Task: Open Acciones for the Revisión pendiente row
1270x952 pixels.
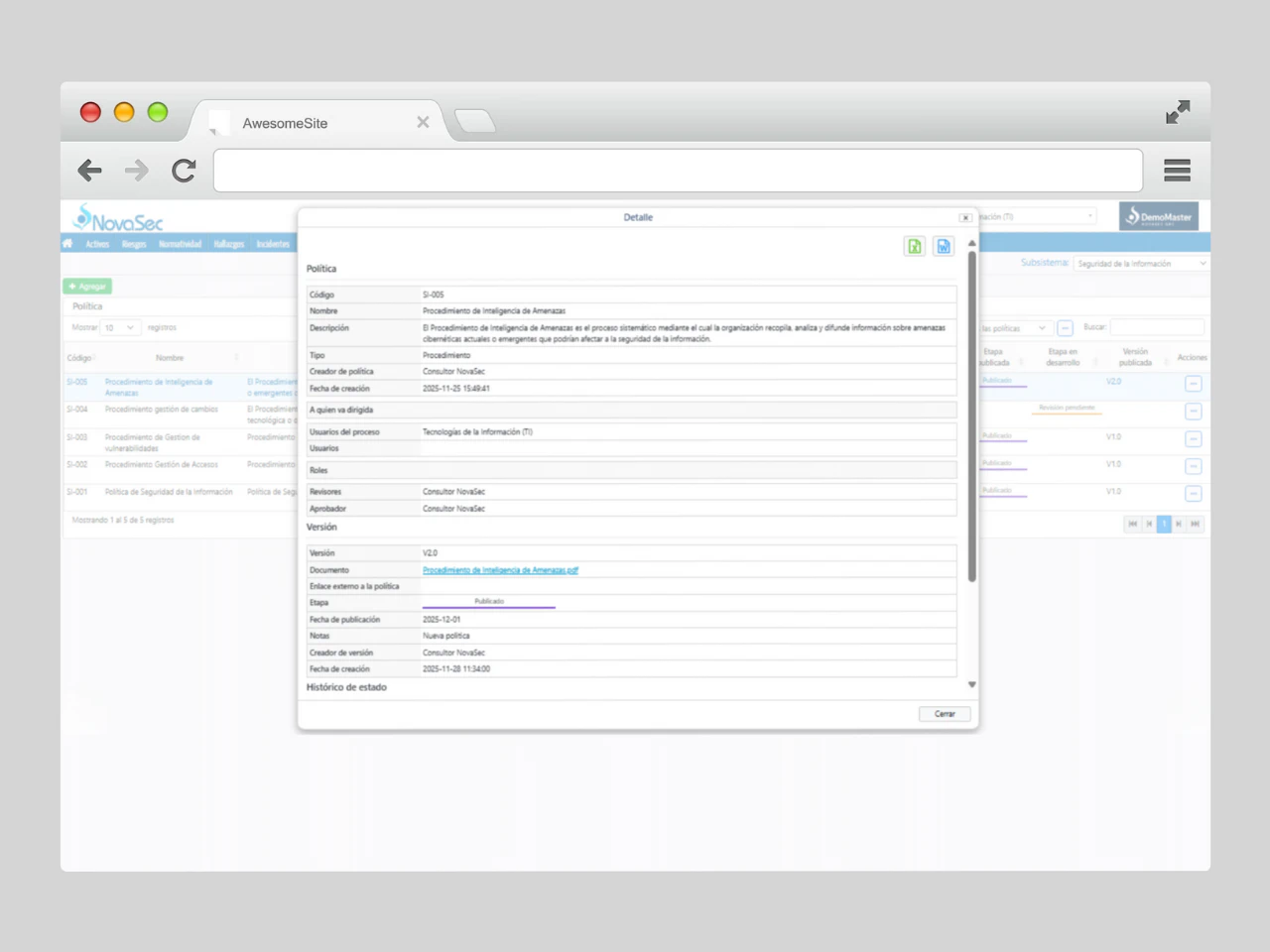Action: (x=1194, y=411)
